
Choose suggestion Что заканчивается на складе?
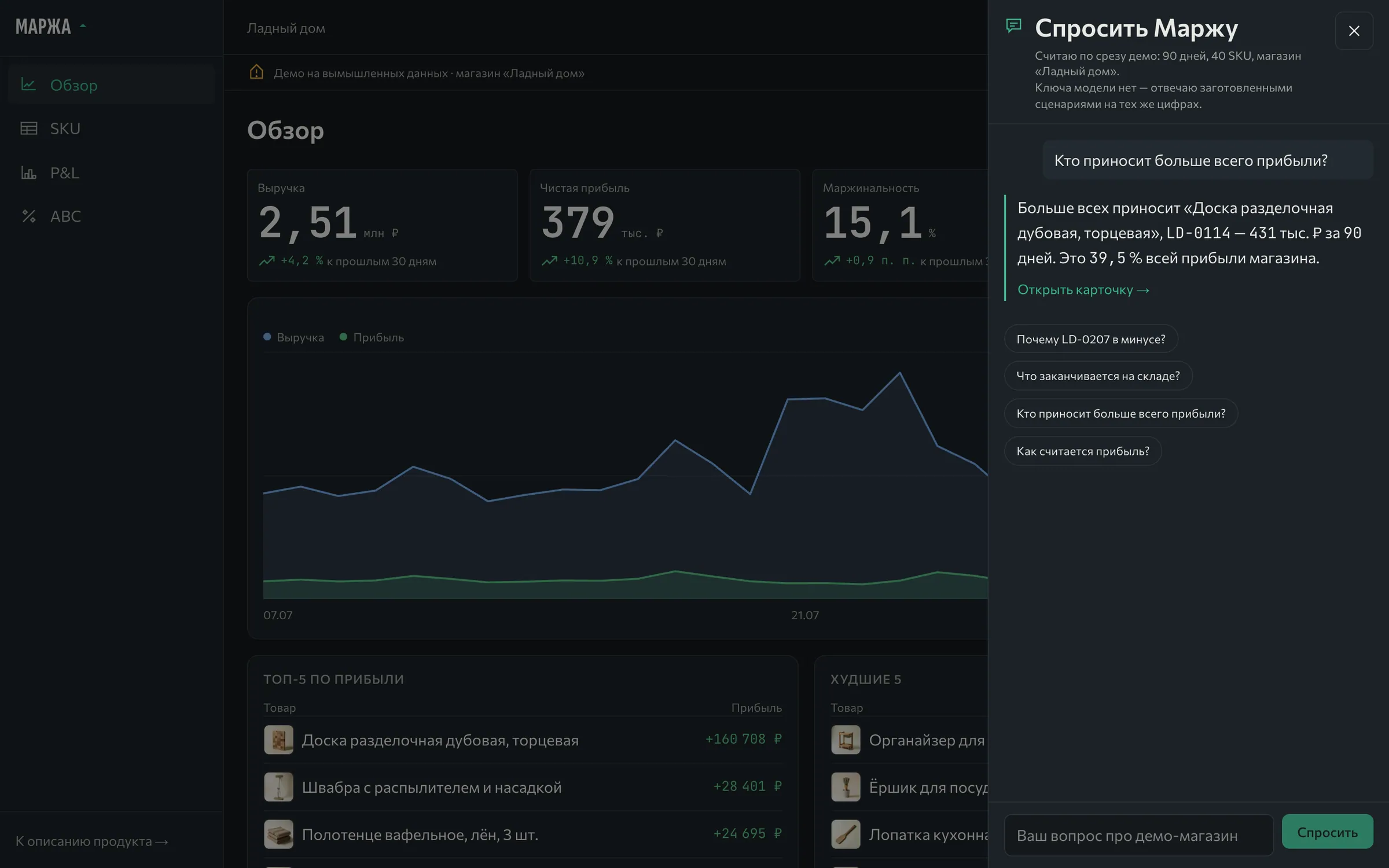(1098, 376)
